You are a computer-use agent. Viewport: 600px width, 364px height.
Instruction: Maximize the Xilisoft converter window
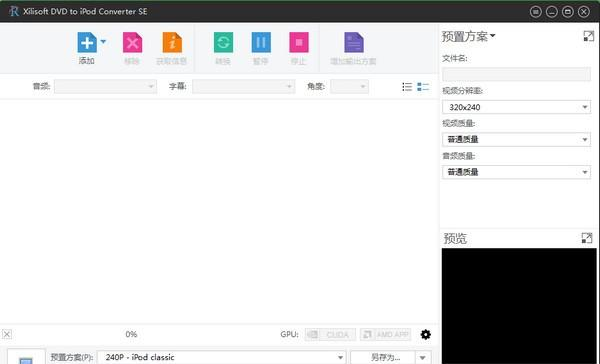(568, 12)
